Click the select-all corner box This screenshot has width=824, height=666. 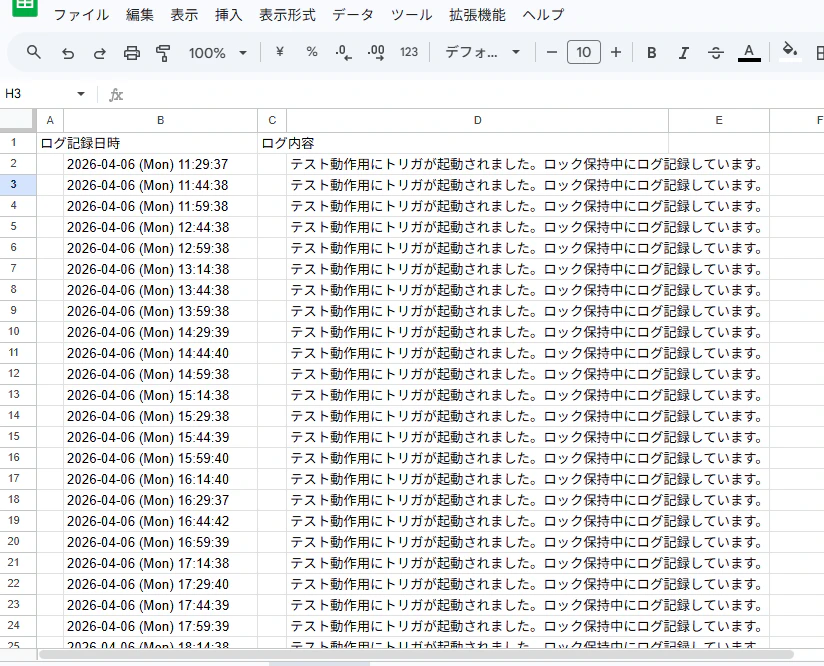17,120
